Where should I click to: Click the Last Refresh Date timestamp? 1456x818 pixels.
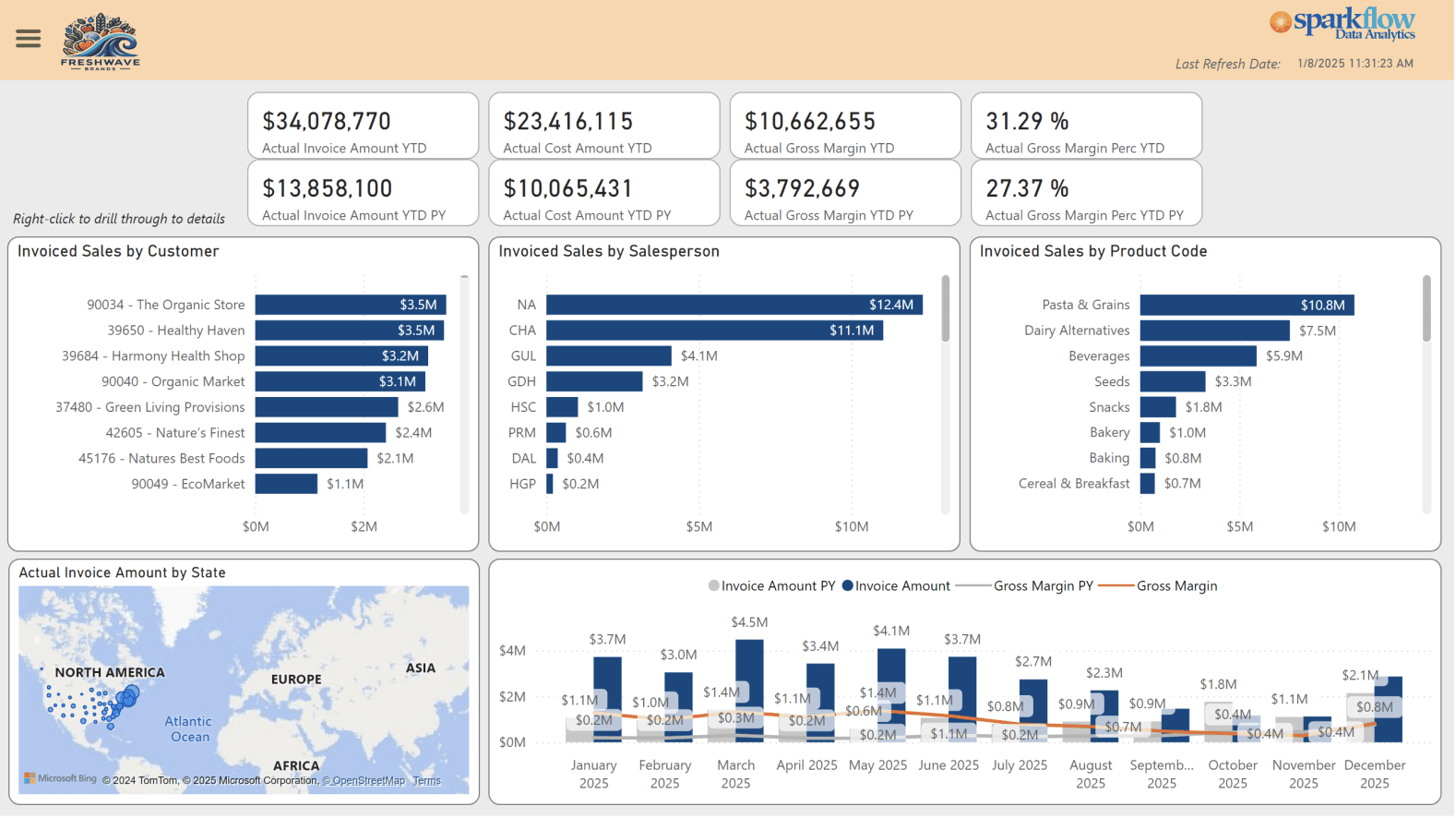click(1355, 64)
